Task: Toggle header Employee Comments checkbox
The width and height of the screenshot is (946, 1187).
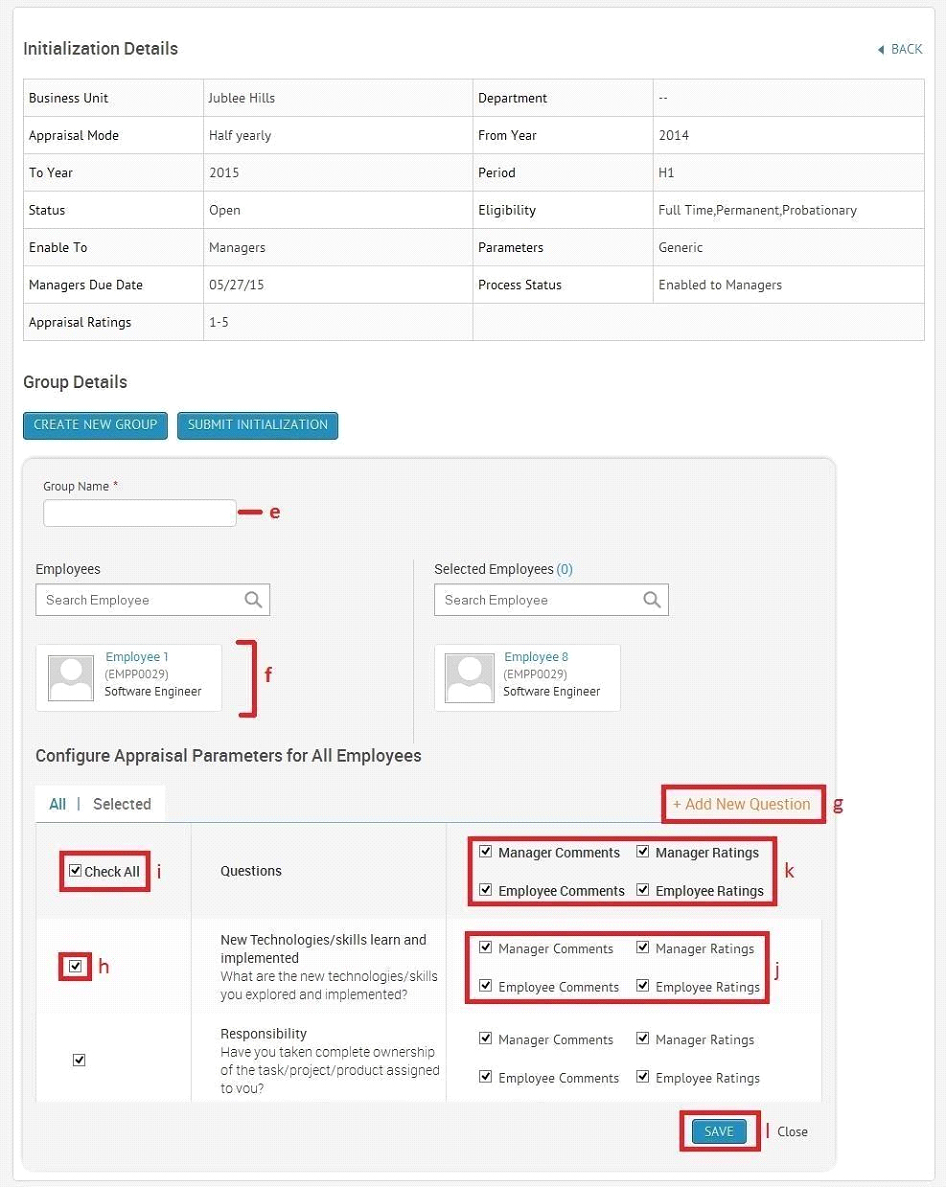Action: [x=486, y=889]
